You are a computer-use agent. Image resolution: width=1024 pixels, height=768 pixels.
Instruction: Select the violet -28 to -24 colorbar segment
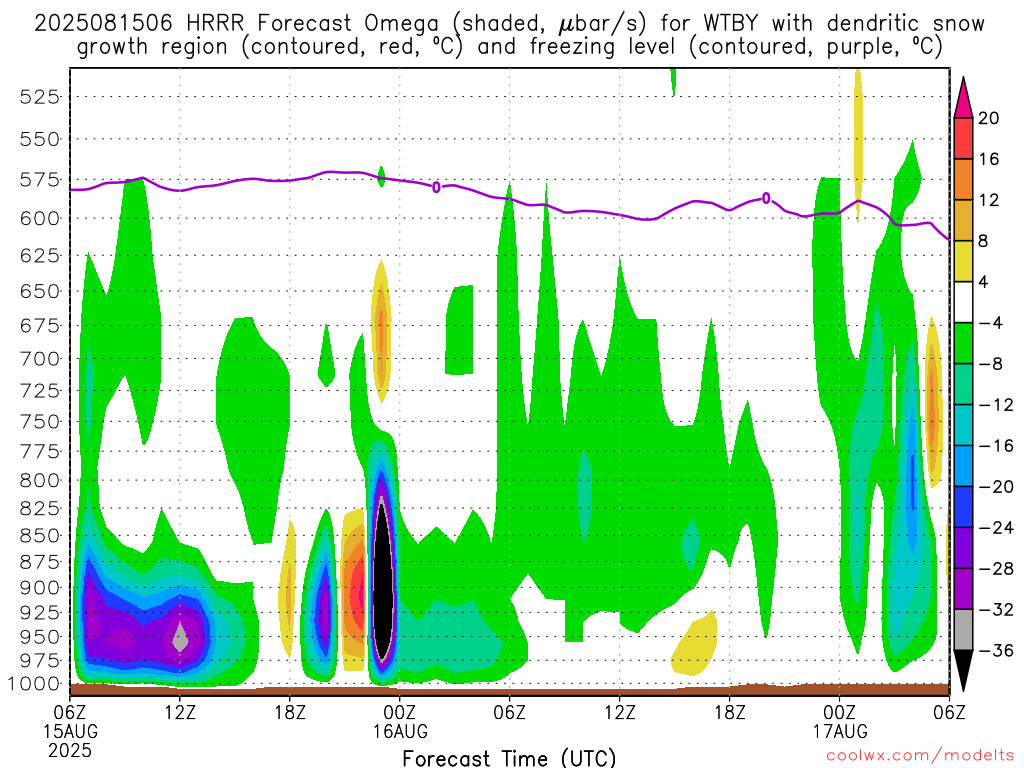(963, 548)
